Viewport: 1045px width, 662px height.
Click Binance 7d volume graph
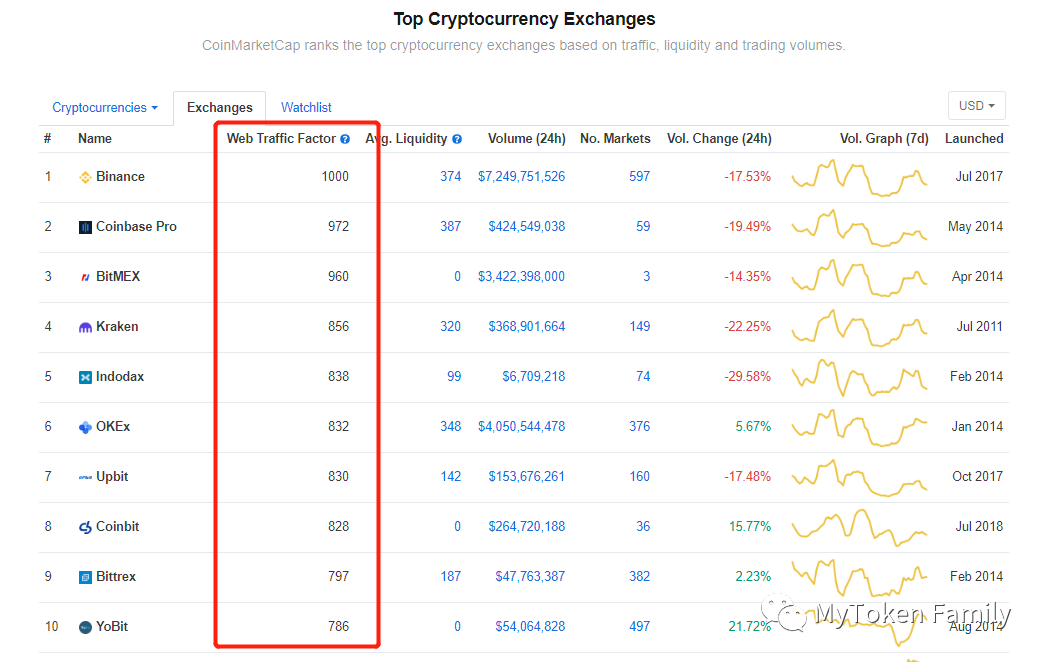pyautogui.click(x=859, y=177)
